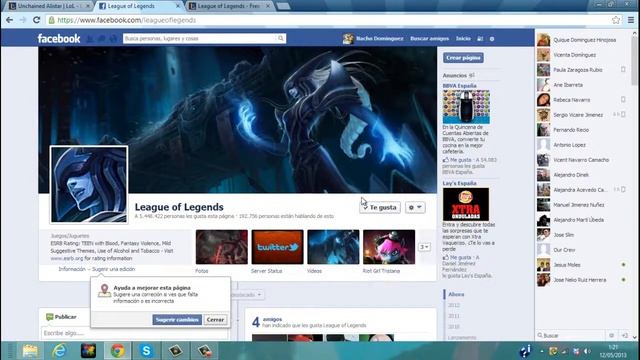
Task: Open File Explorer in taskbar
Action: 30,351
